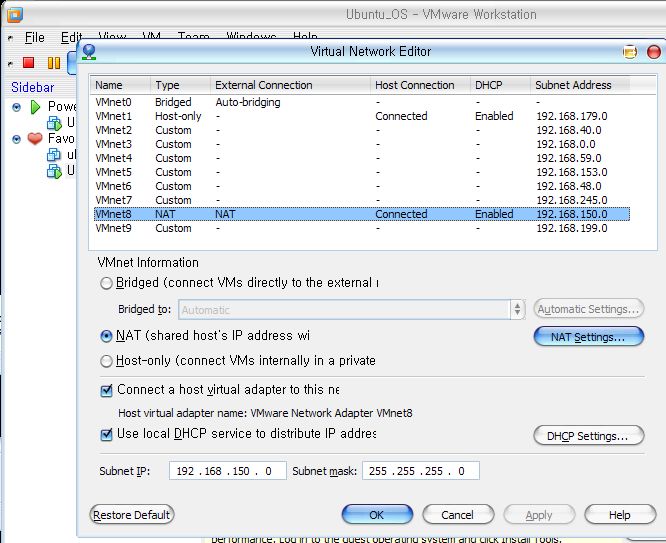Click the Virtual Network Editor globe icon
The height and width of the screenshot is (543, 666).
(x=89, y=52)
